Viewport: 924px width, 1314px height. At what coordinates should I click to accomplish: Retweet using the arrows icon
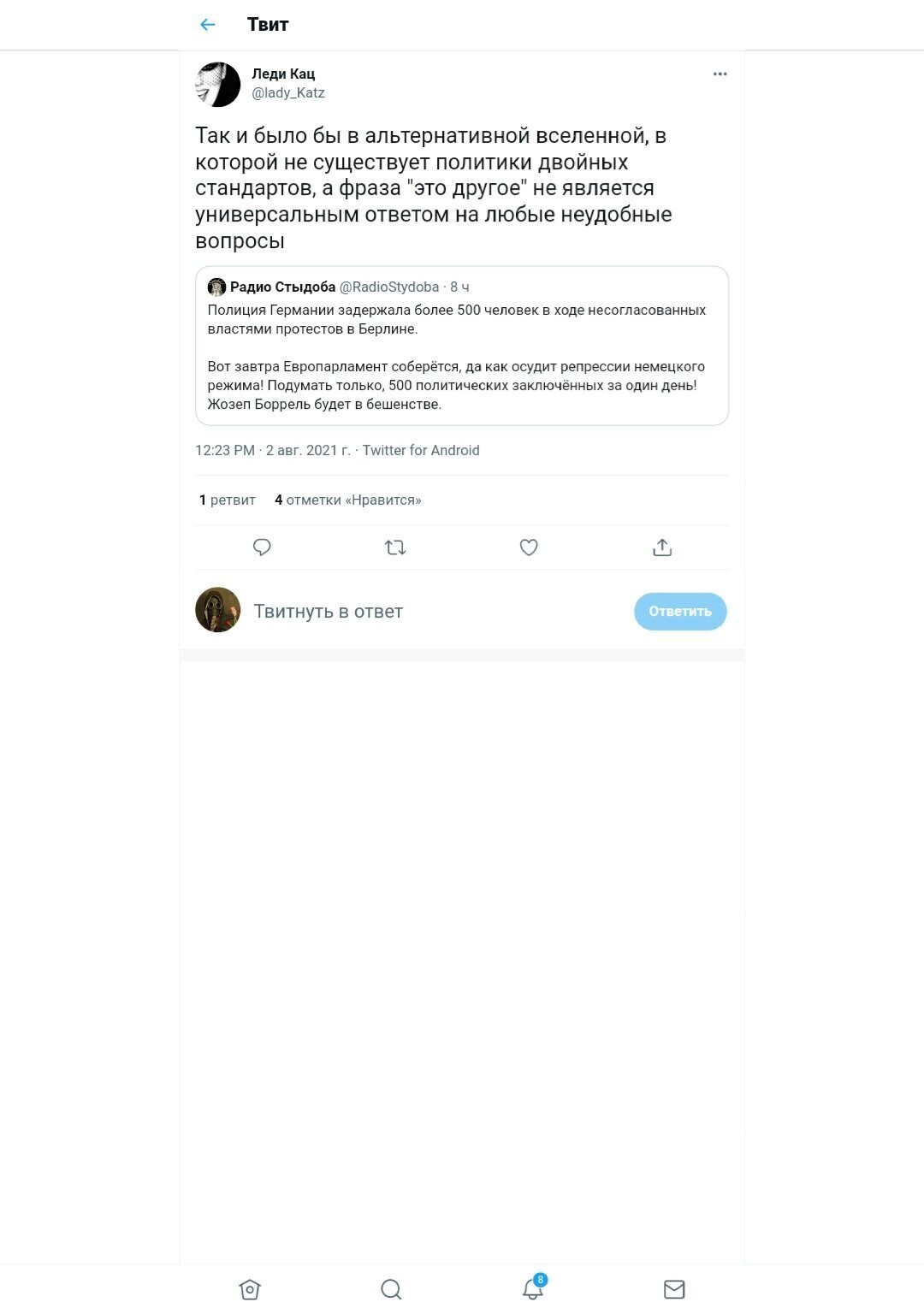[395, 547]
